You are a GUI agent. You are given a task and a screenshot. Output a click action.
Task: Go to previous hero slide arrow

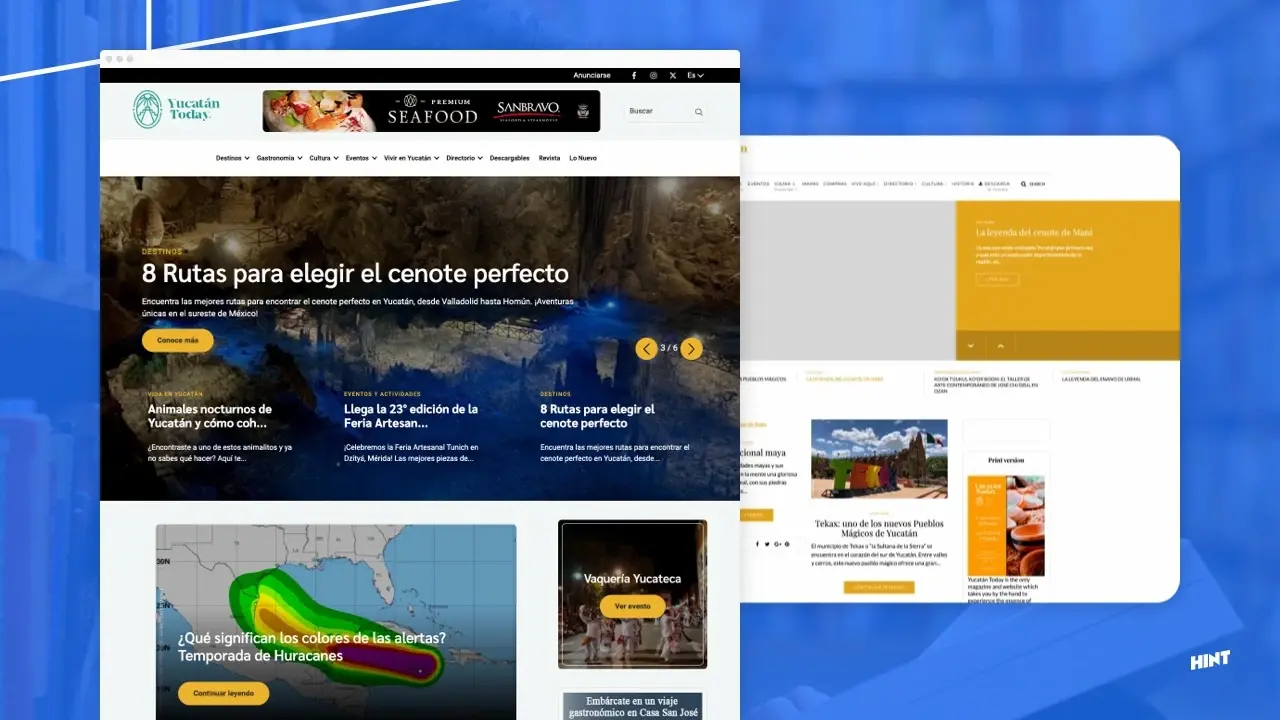tap(647, 348)
